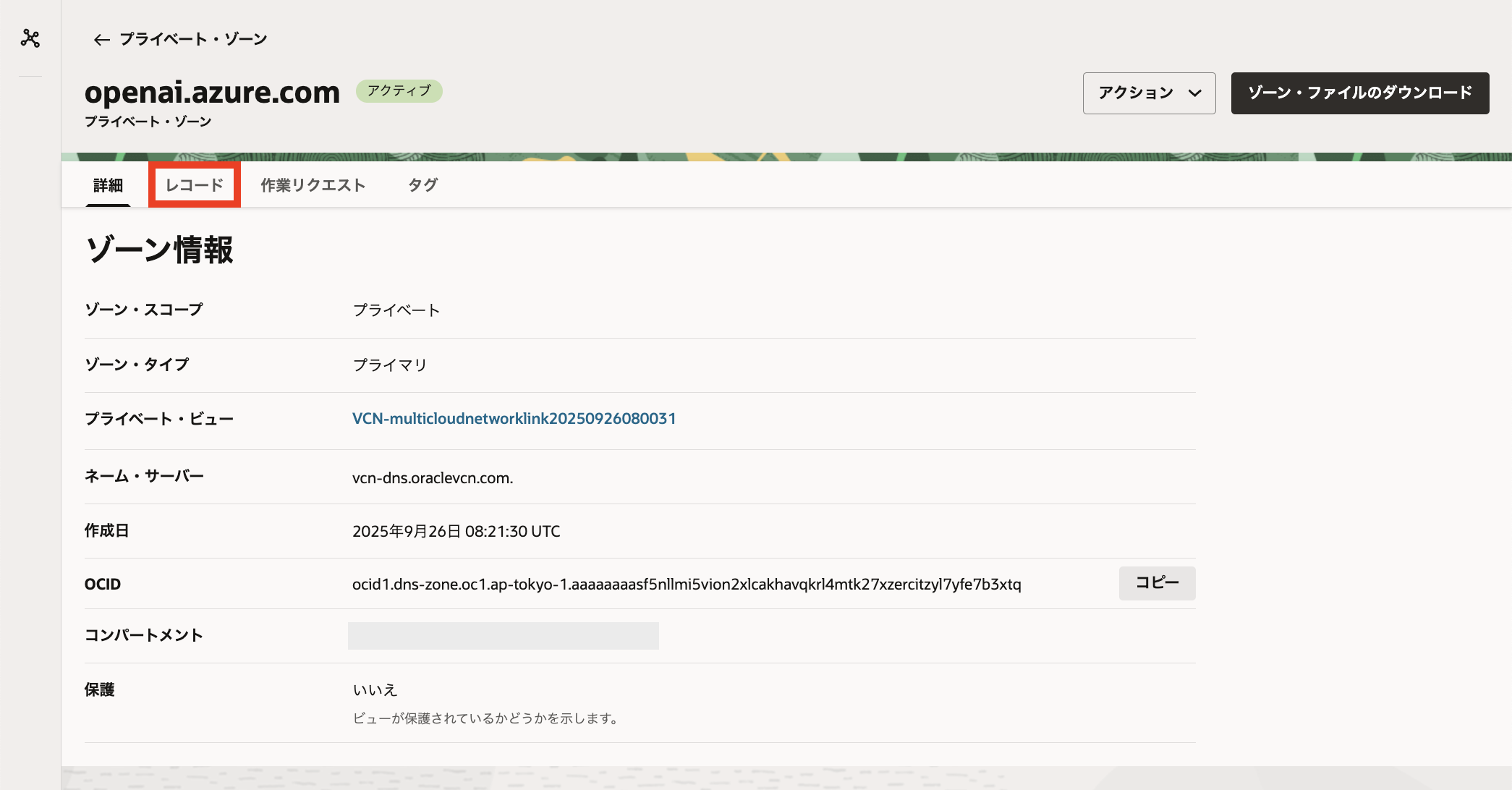Open the 作業リクエスト tab
Image resolution: width=1512 pixels, height=790 pixels.
pos(313,185)
